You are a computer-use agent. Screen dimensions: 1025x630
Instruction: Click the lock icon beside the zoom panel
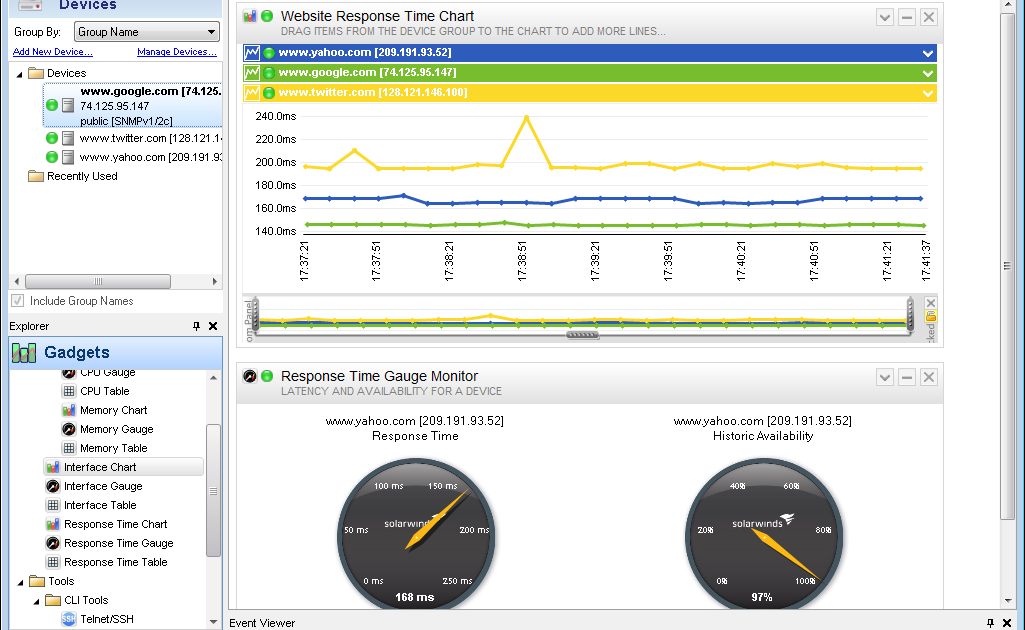pyautogui.click(x=931, y=316)
